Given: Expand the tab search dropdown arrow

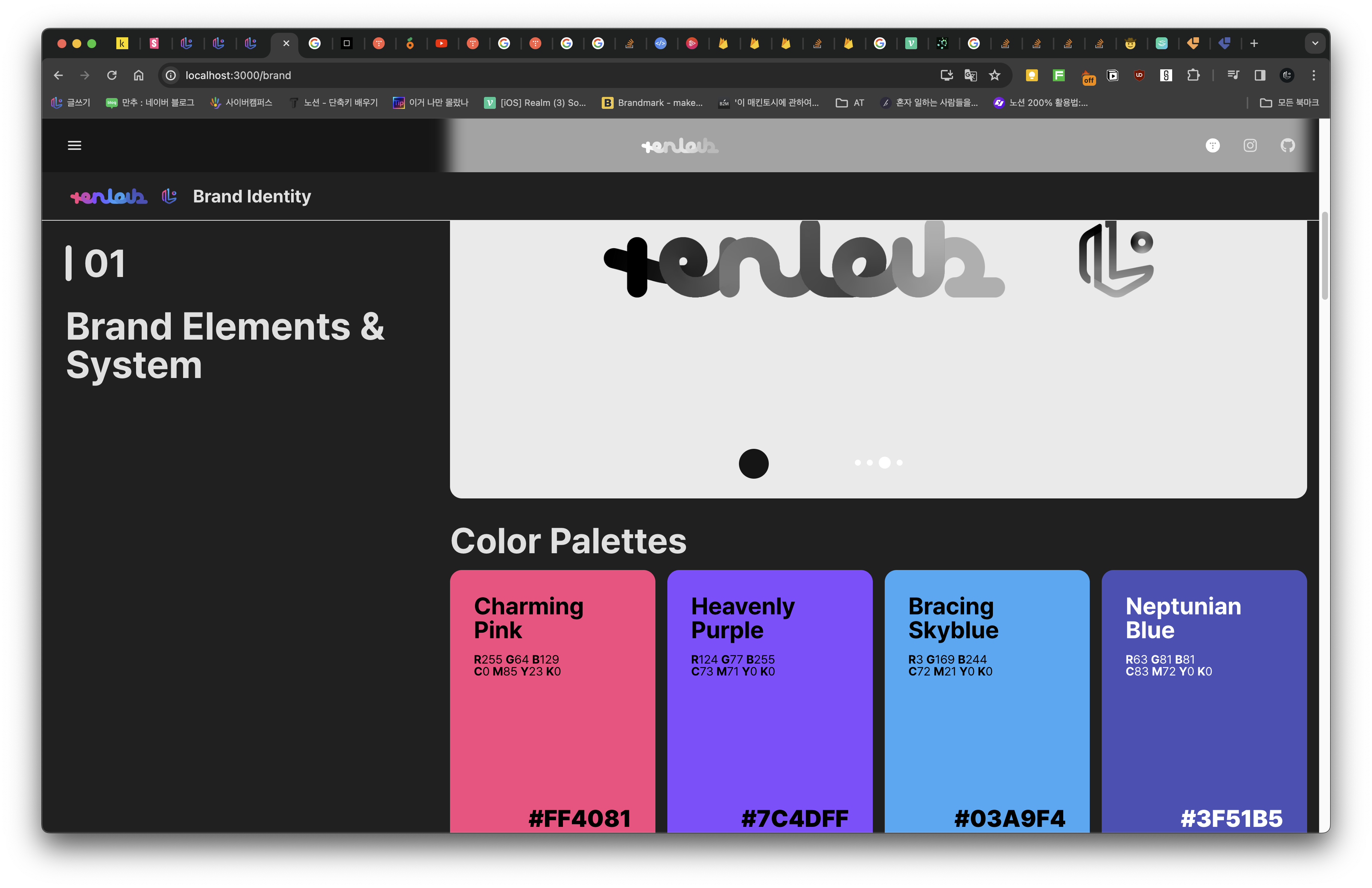Looking at the screenshot, I should (x=1315, y=43).
